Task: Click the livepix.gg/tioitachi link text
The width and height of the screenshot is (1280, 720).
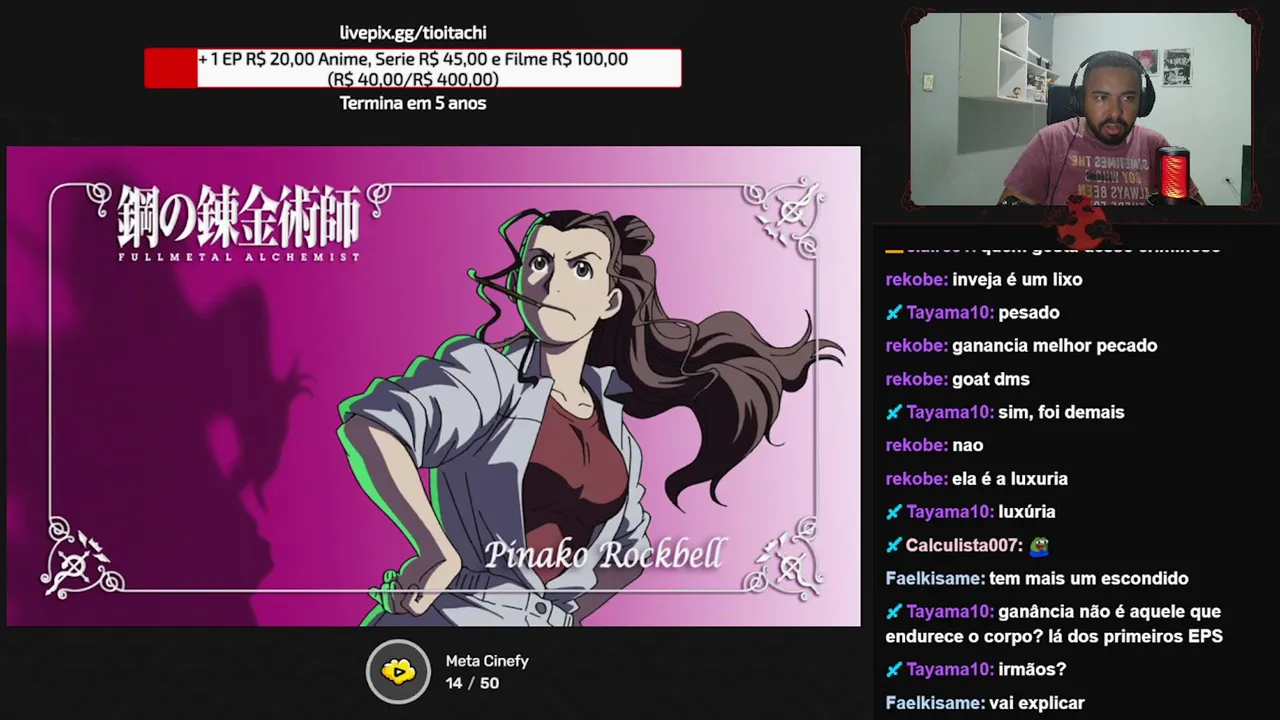Action: pos(413,33)
